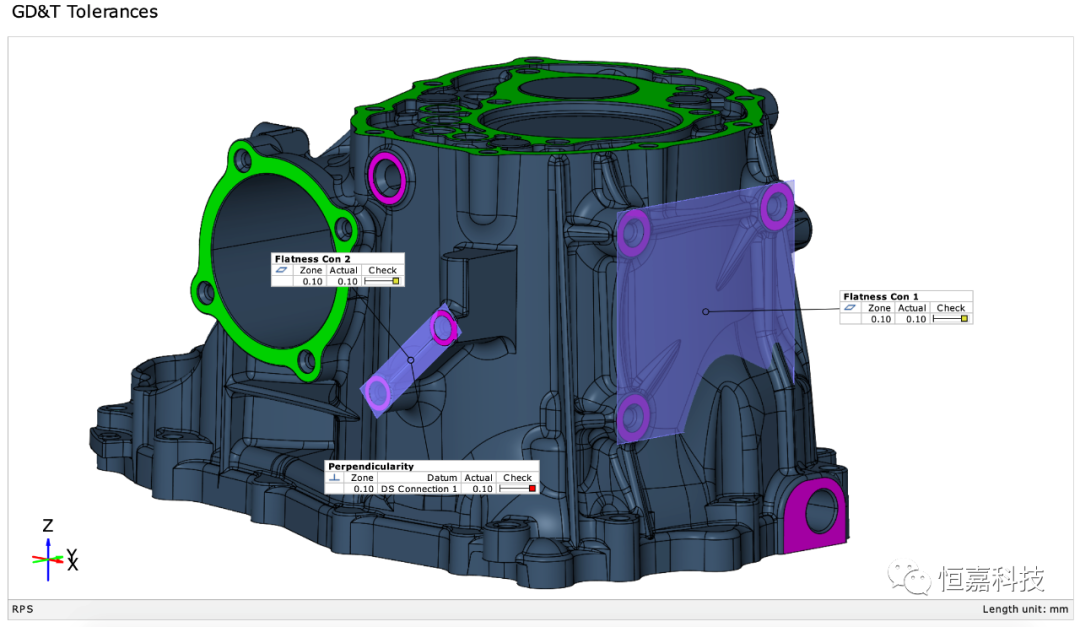Select the Flatness Con 1 label title
Viewport: 1080px width, 627px height.
pos(880,296)
